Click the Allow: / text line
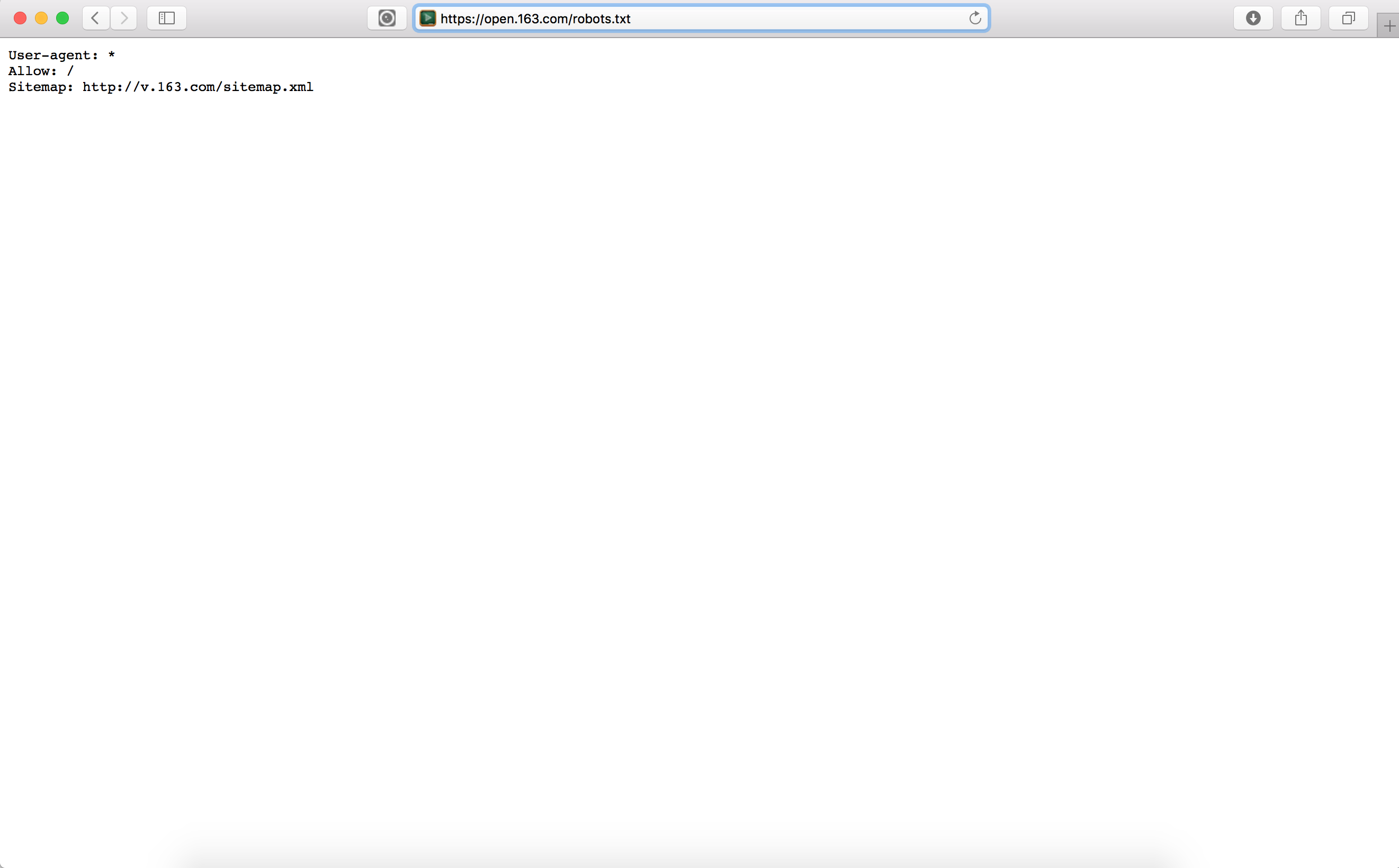The image size is (1399, 868). pyautogui.click(x=41, y=71)
